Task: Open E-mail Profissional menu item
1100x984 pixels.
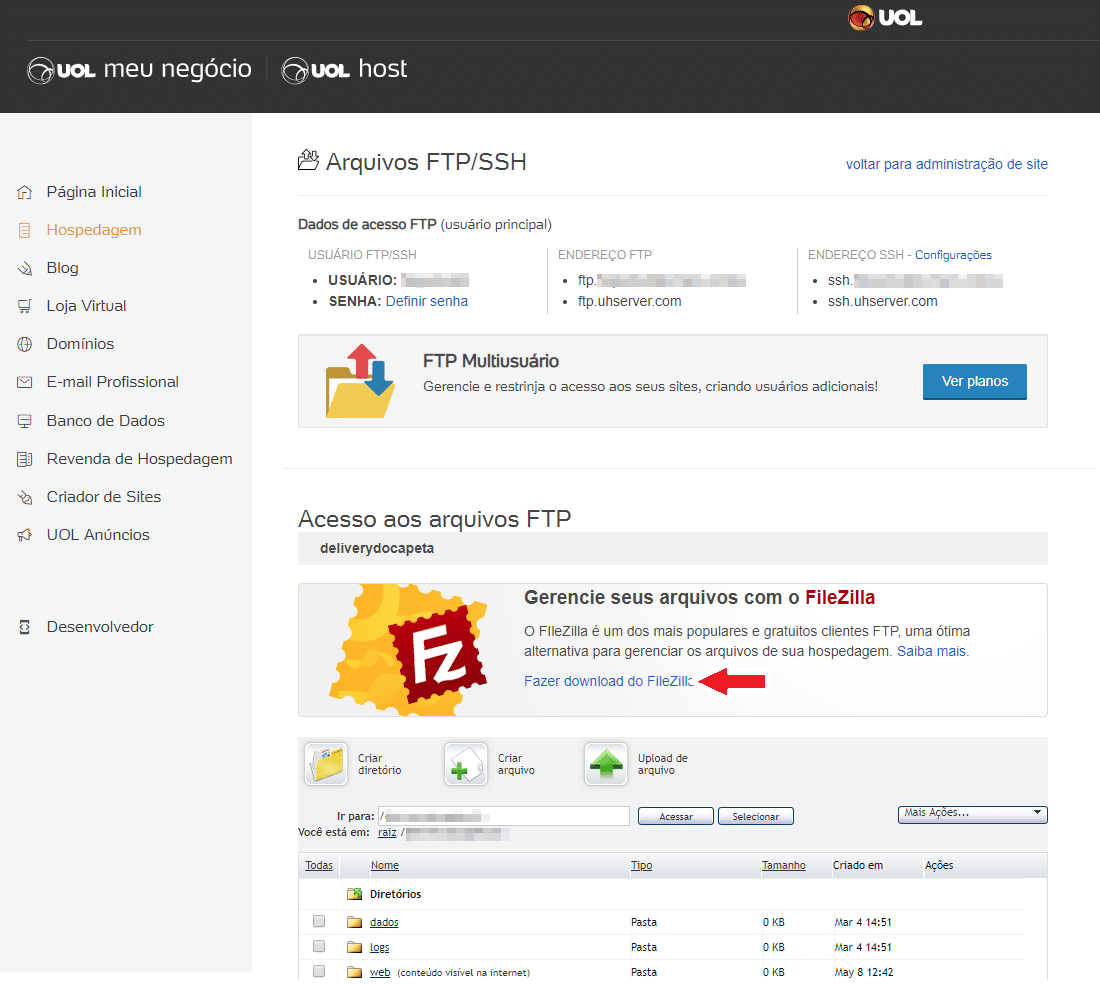Action: point(112,382)
